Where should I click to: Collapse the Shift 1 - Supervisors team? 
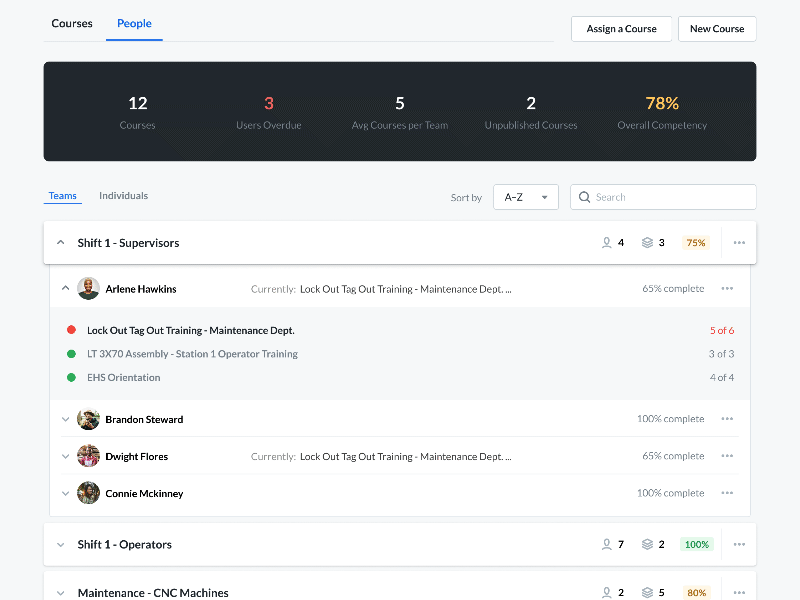pos(60,242)
